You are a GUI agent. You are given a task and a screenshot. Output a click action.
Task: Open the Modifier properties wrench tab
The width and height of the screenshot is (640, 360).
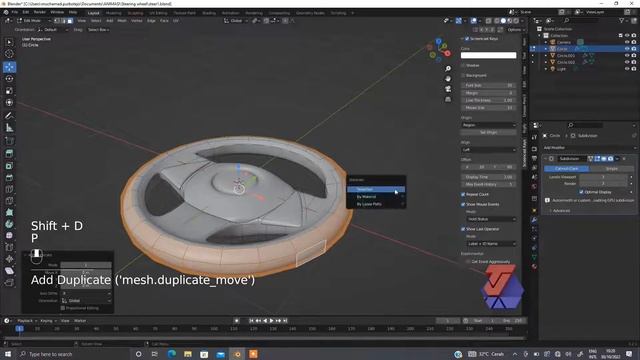tap(534, 220)
